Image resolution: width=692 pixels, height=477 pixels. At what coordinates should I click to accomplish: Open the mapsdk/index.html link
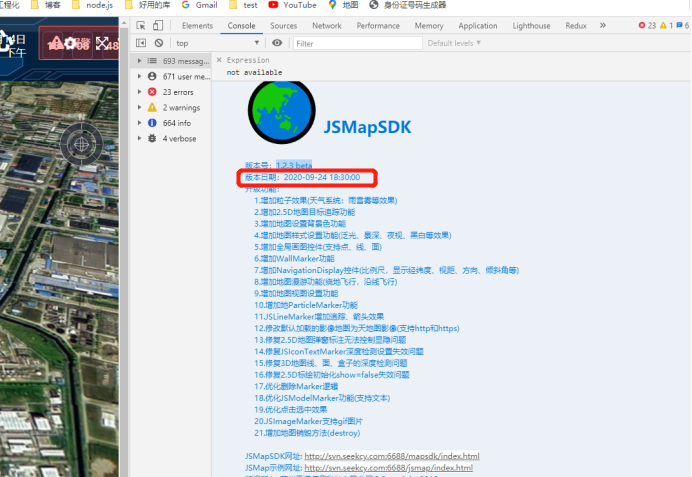(x=392, y=456)
